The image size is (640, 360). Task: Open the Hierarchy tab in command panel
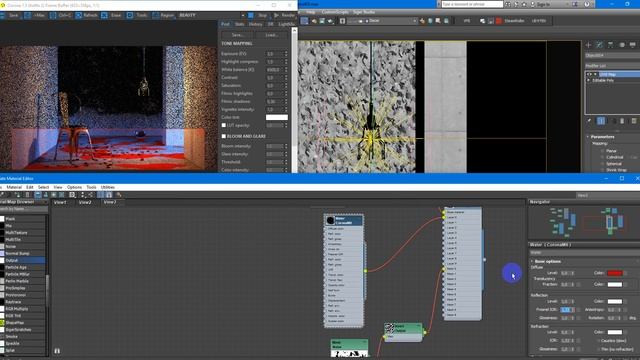click(610, 44)
